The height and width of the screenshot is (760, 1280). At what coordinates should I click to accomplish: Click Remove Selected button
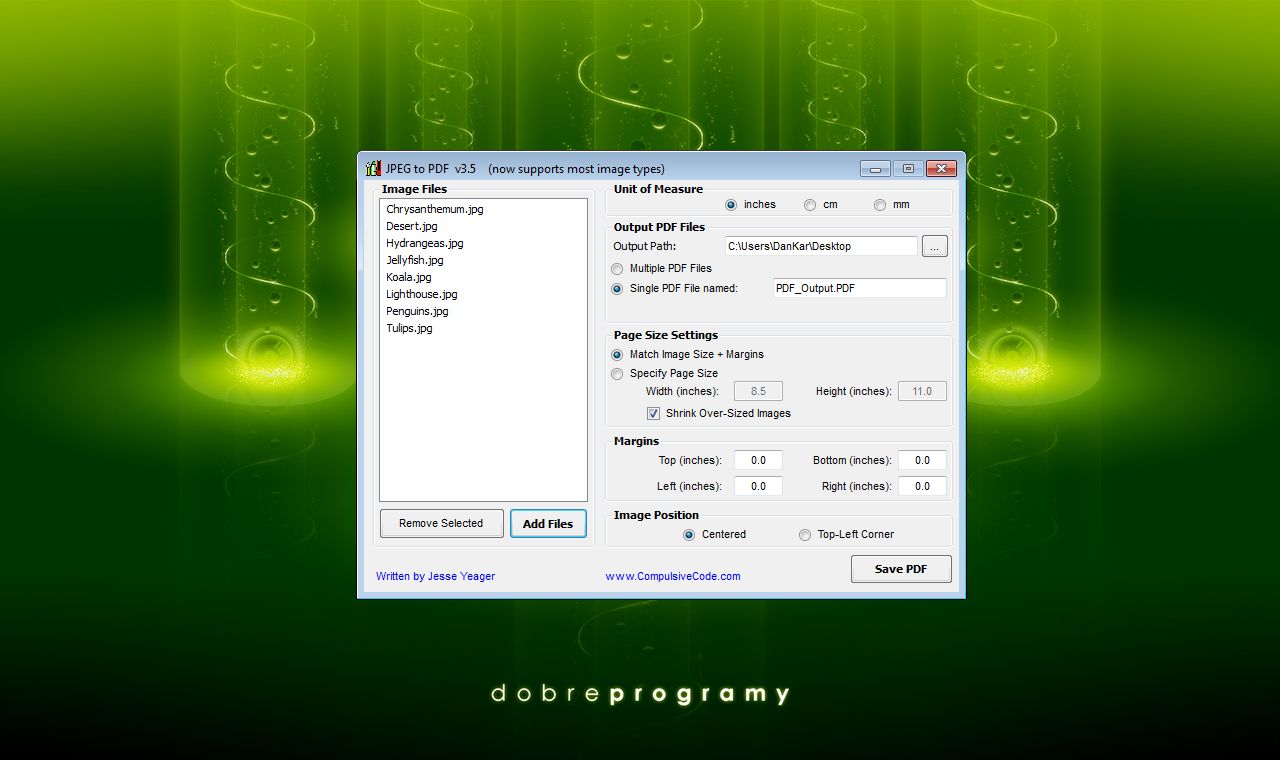point(441,523)
